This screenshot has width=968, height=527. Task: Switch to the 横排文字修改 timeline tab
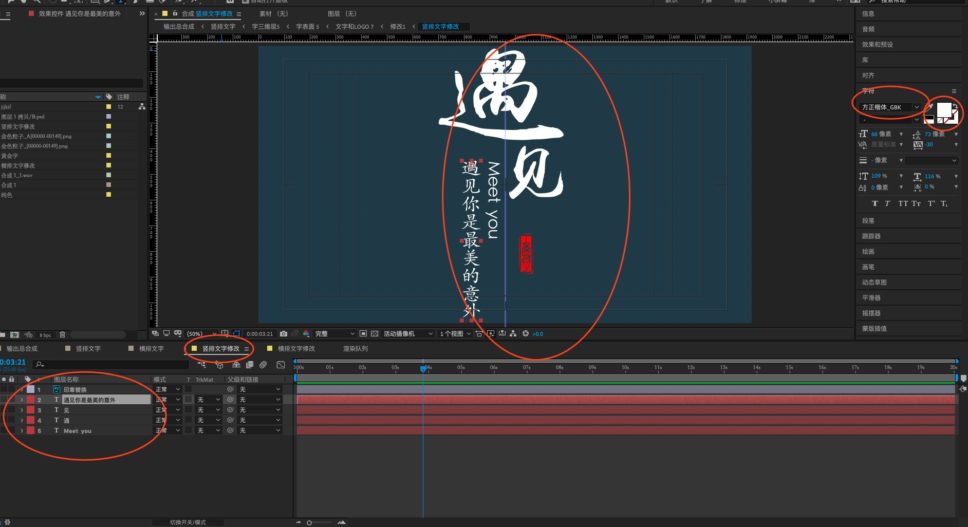(296, 349)
